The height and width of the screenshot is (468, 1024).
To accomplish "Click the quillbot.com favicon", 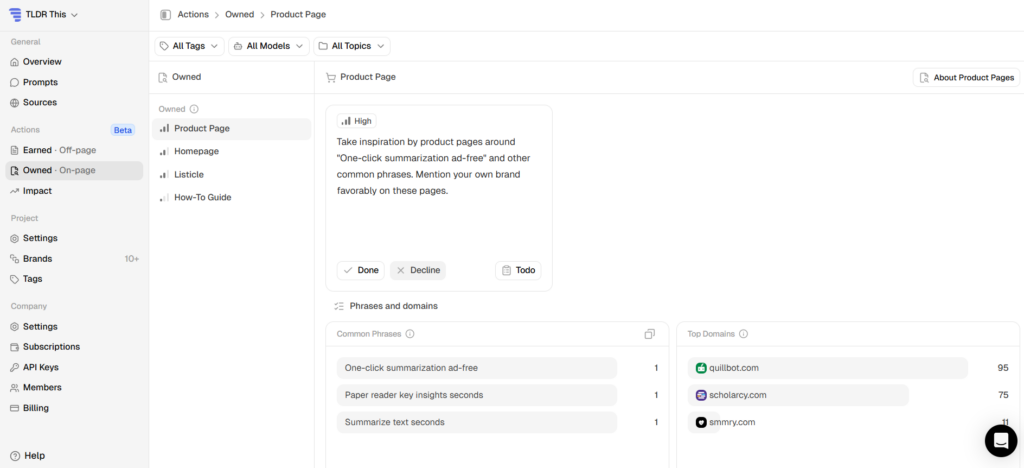I will pyautogui.click(x=701, y=367).
